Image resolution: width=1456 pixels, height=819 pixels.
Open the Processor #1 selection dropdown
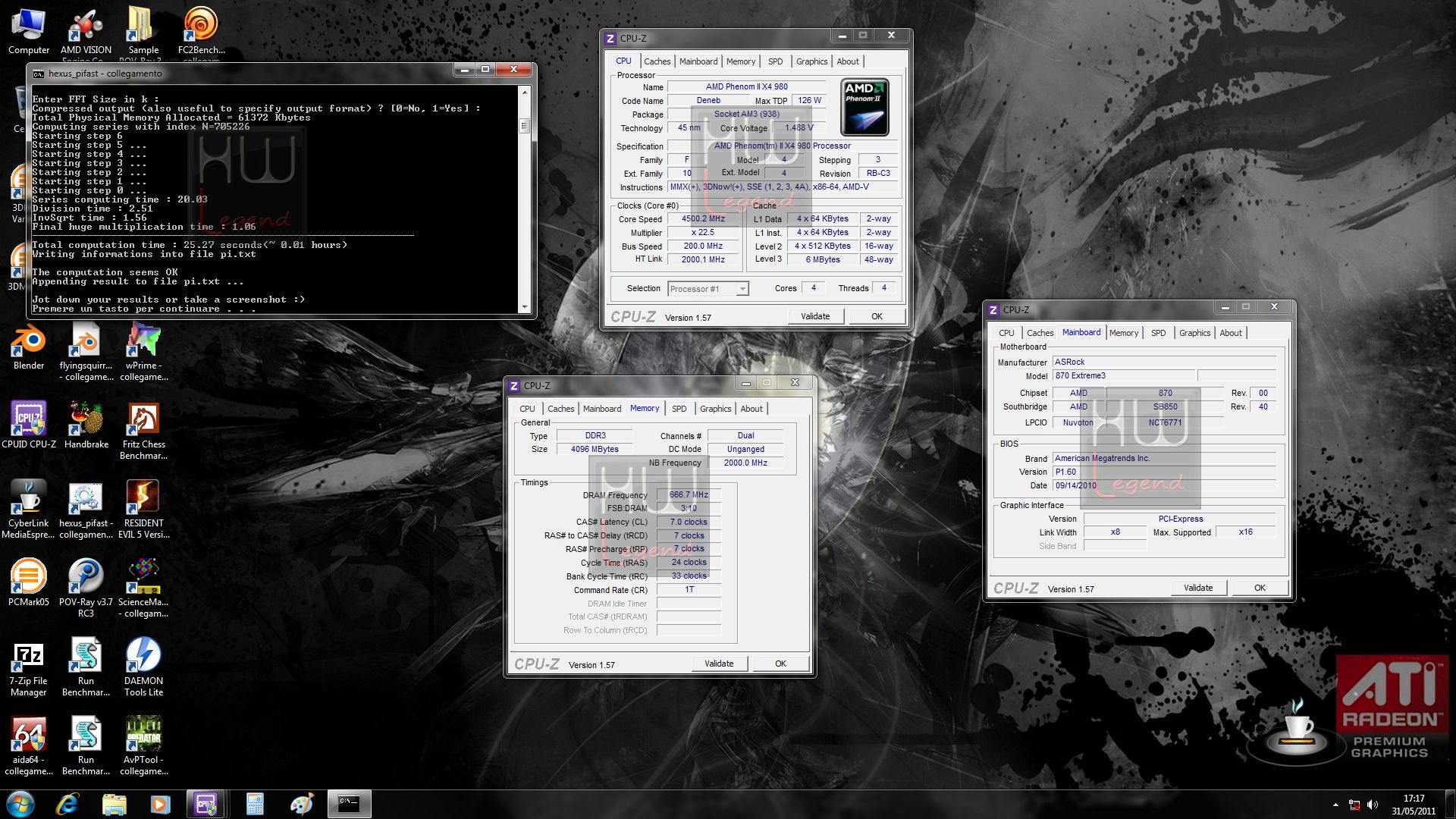(708, 288)
